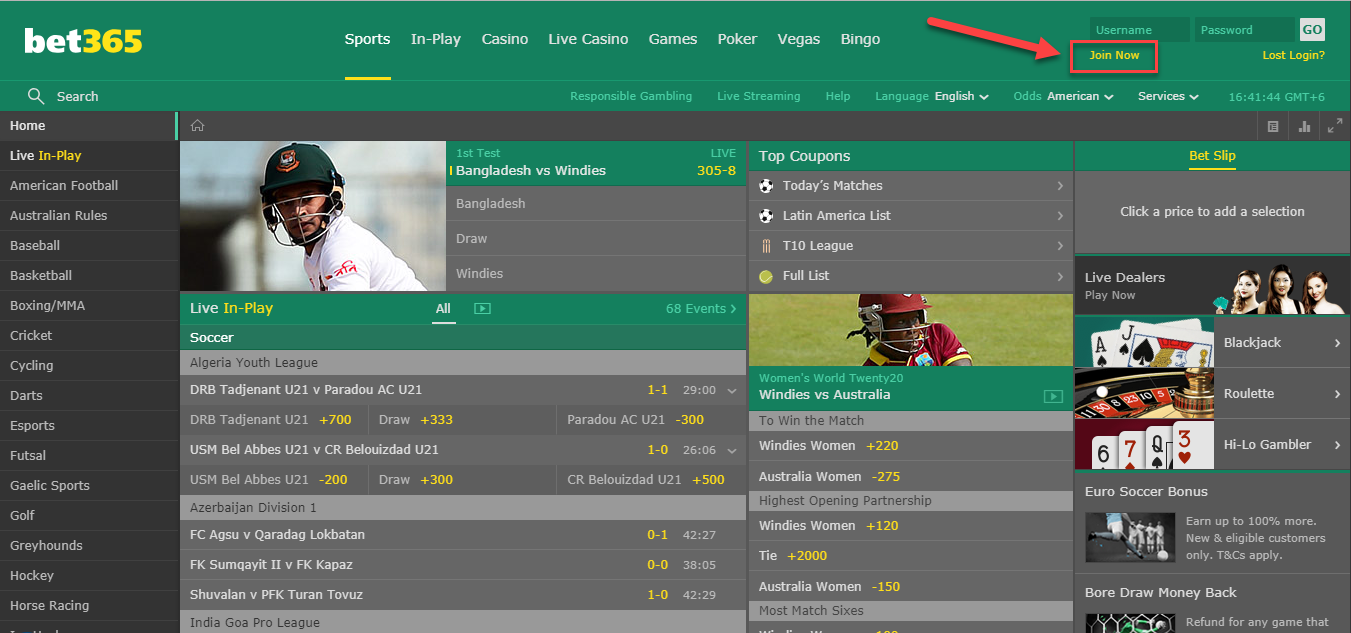Open the Services dropdown
The height and width of the screenshot is (633, 1351).
pyautogui.click(x=1168, y=96)
